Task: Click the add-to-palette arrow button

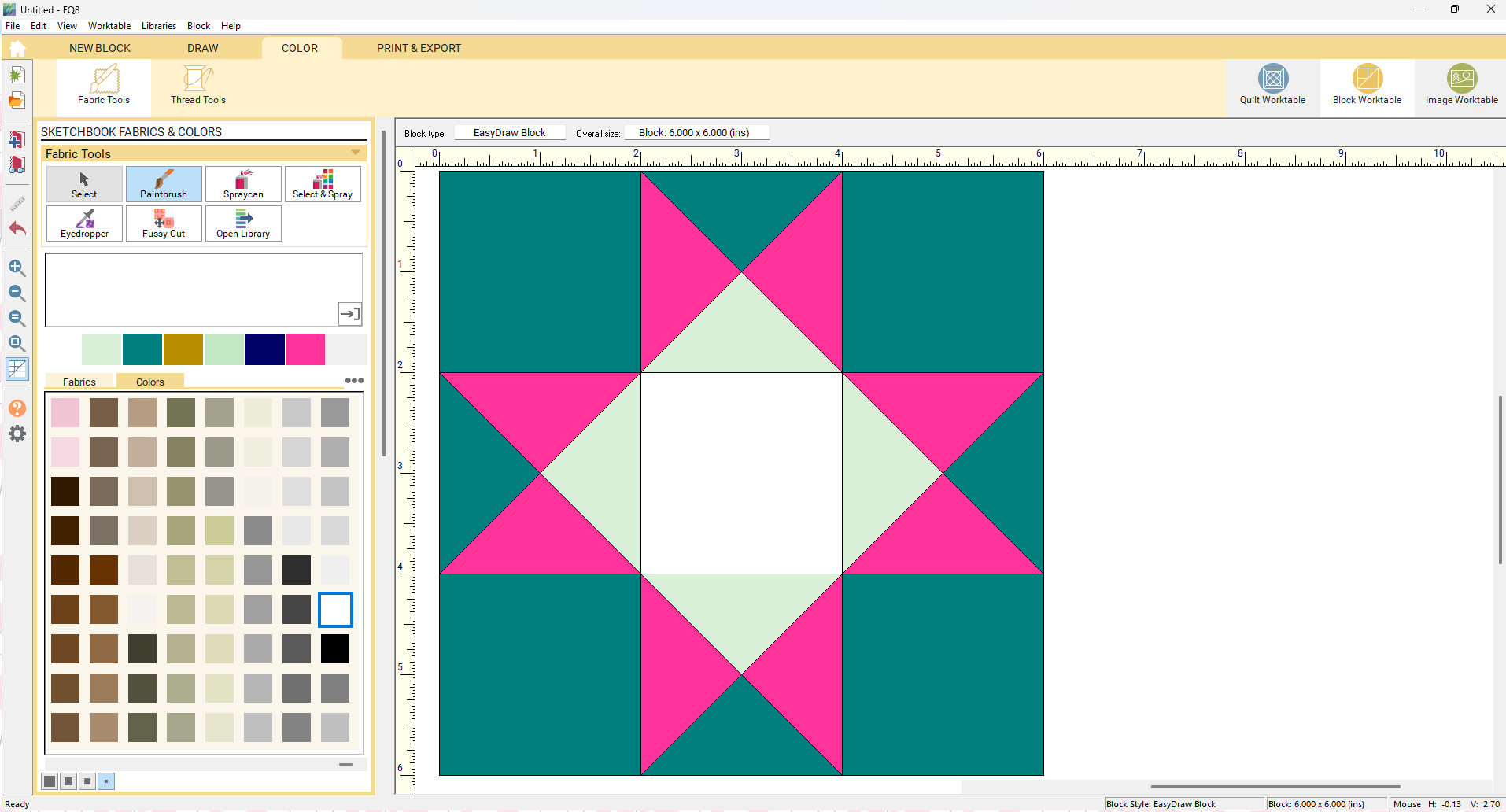Action: [x=349, y=313]
